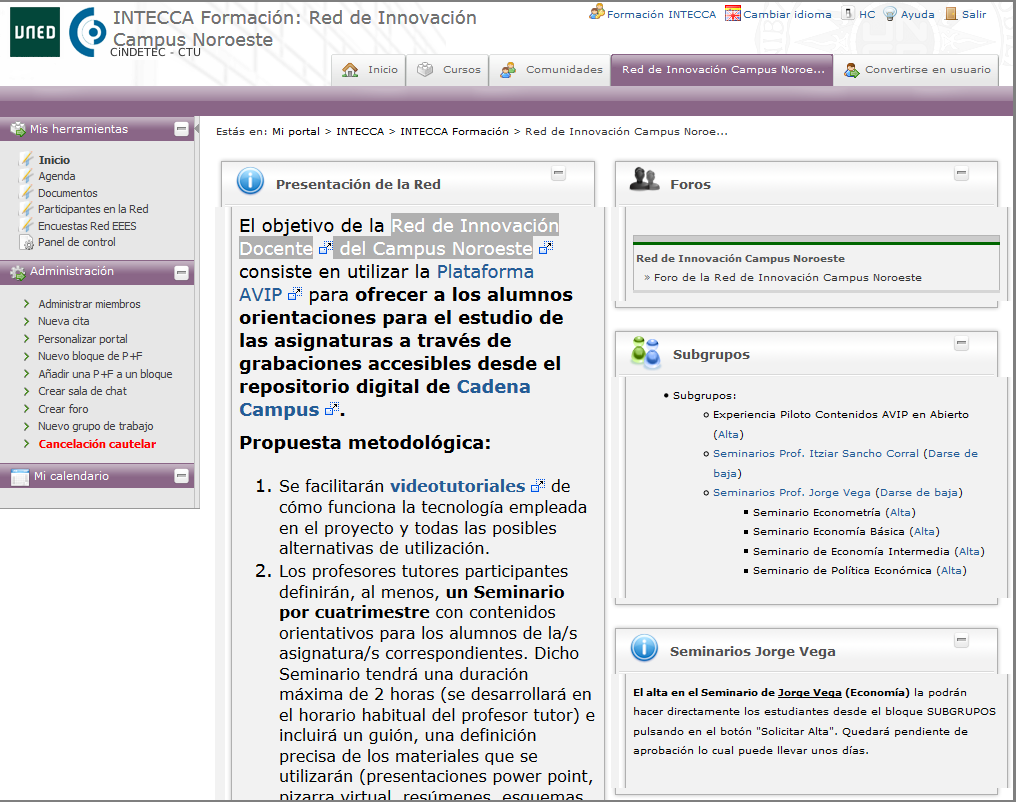Open the Comunidades tab
The image size is (1016, 802).
(550, 70)
